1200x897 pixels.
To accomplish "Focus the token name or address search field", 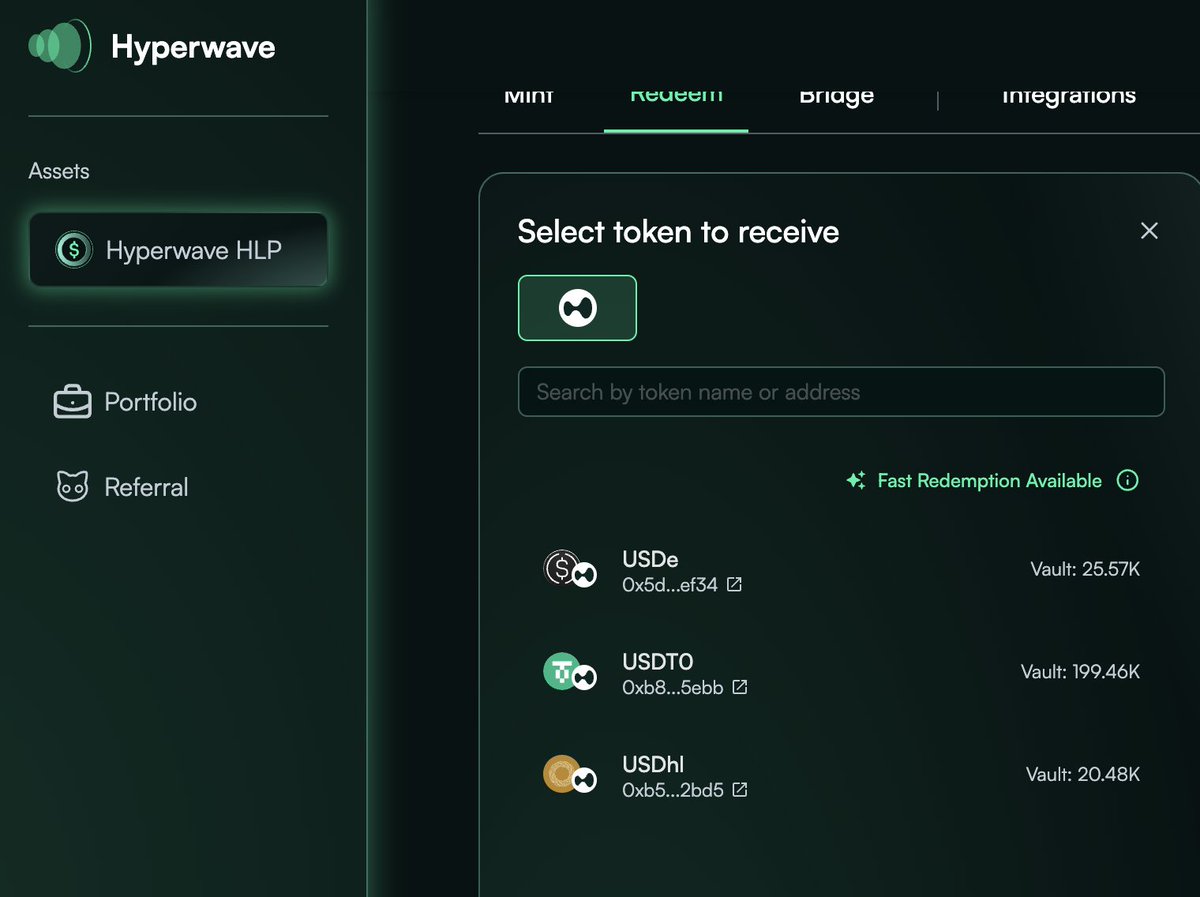I will click(841, 392).
